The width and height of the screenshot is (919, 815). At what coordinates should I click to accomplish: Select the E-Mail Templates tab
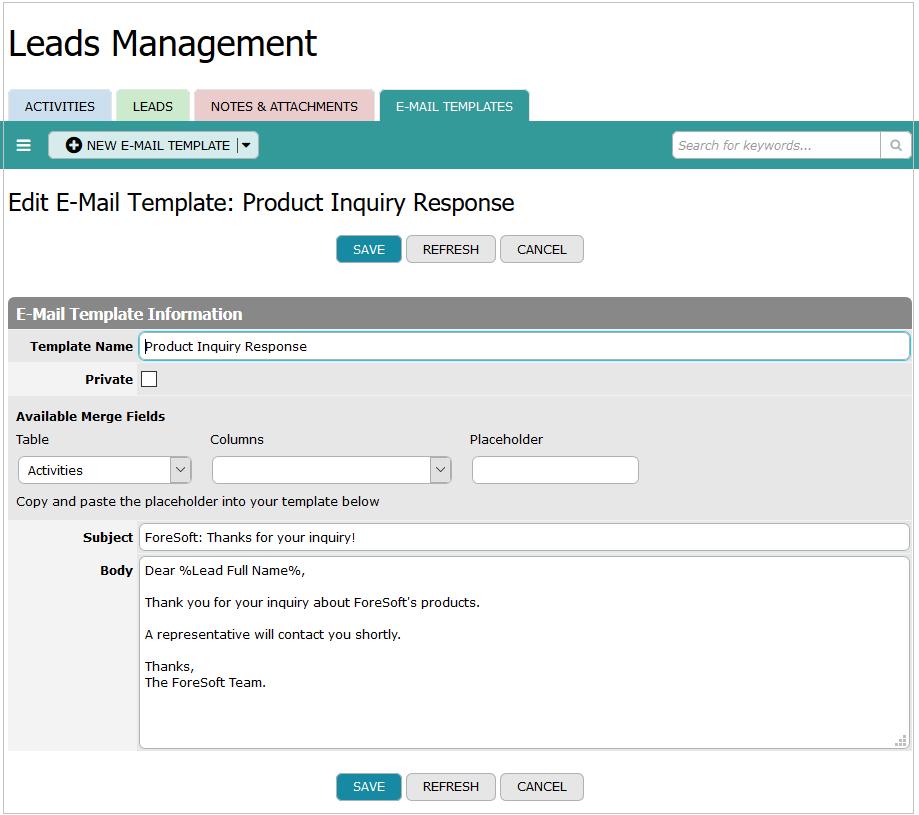click(454, 106)
